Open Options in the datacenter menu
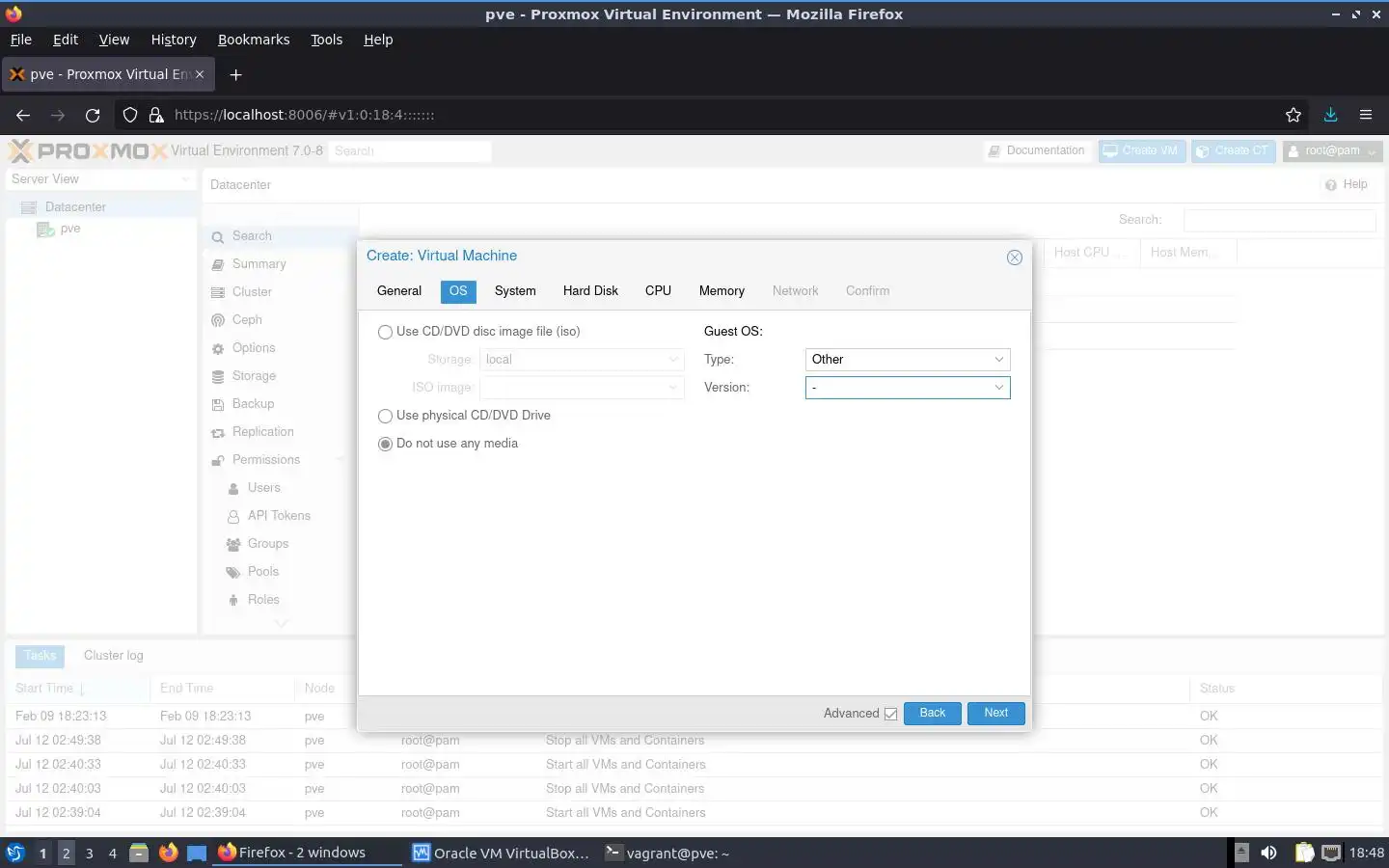 point(254,348)
